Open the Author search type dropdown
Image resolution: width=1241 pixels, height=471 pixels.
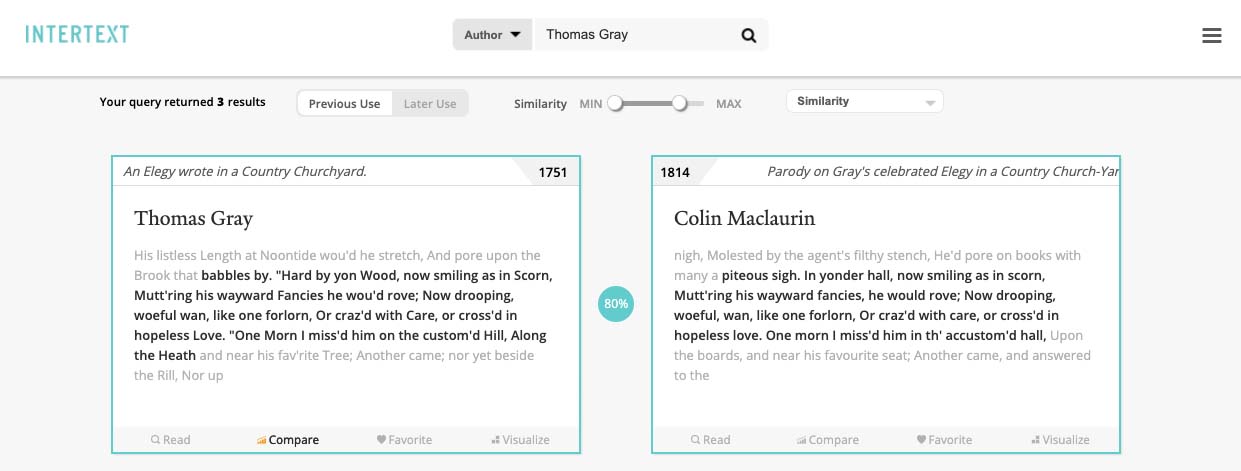pyautogui.click(x=493, y=35)
